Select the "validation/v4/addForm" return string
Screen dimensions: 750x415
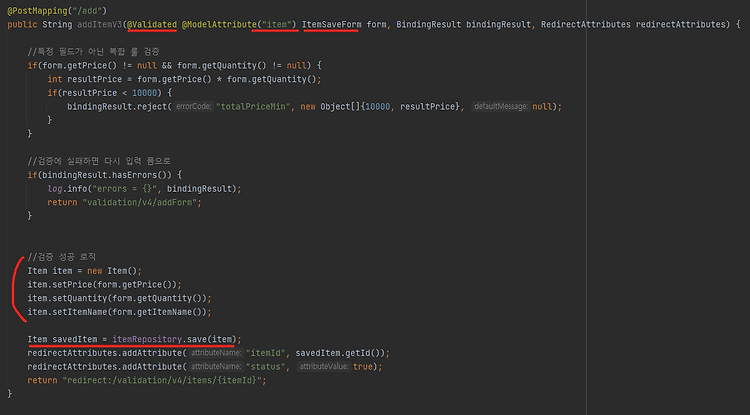(x=140, y=202)
